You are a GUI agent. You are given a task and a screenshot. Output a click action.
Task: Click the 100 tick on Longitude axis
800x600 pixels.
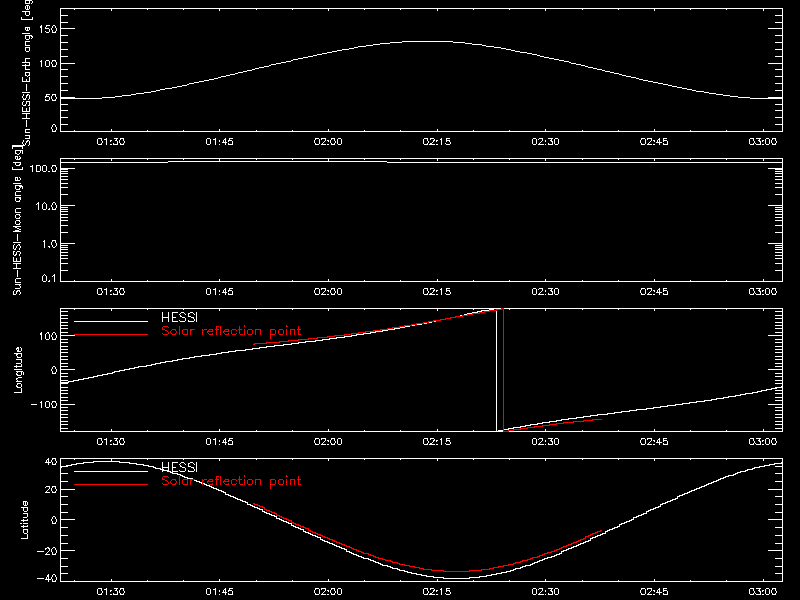pos(48,336)
